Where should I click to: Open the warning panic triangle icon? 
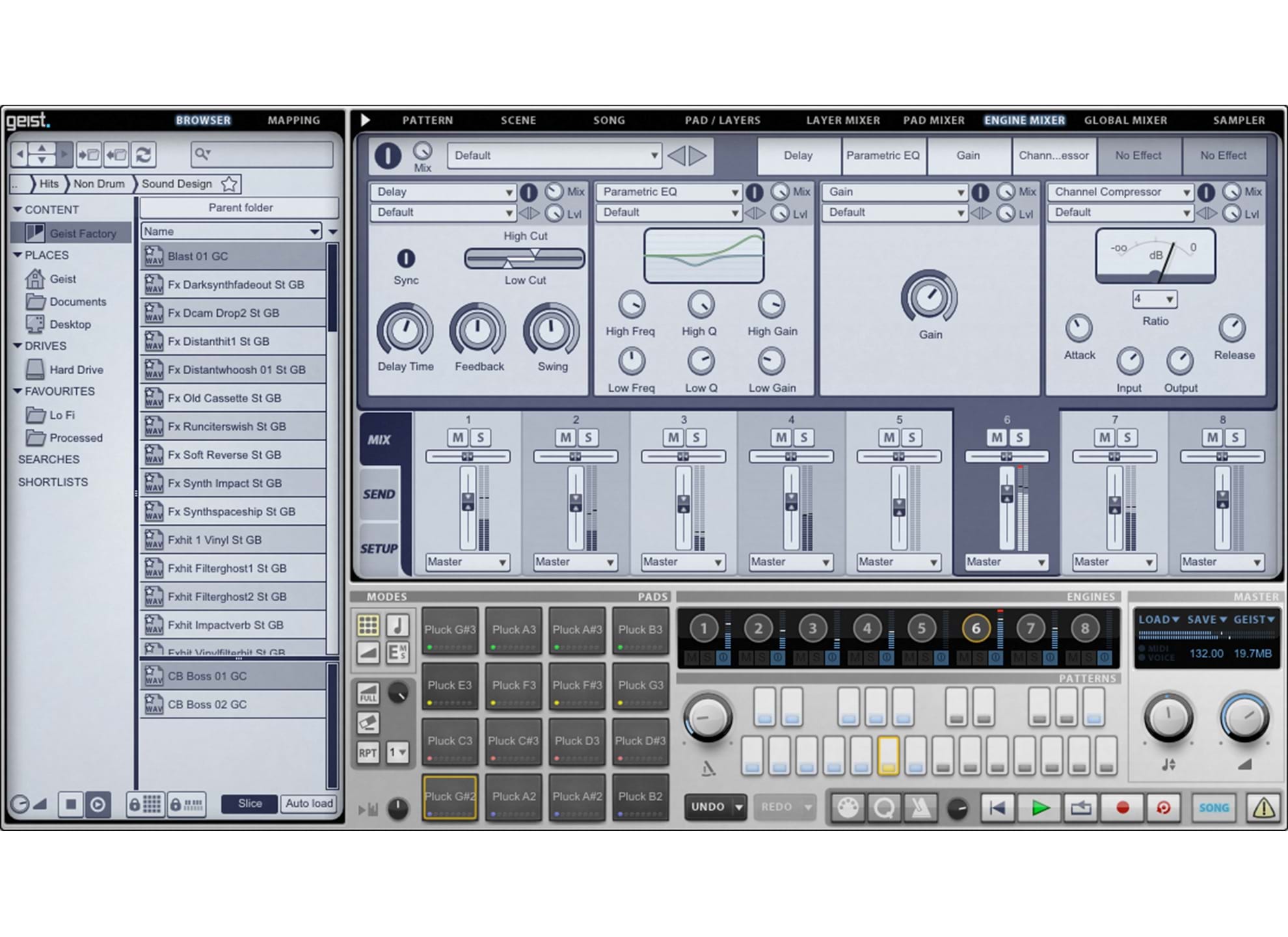(x=1263, y=808)
